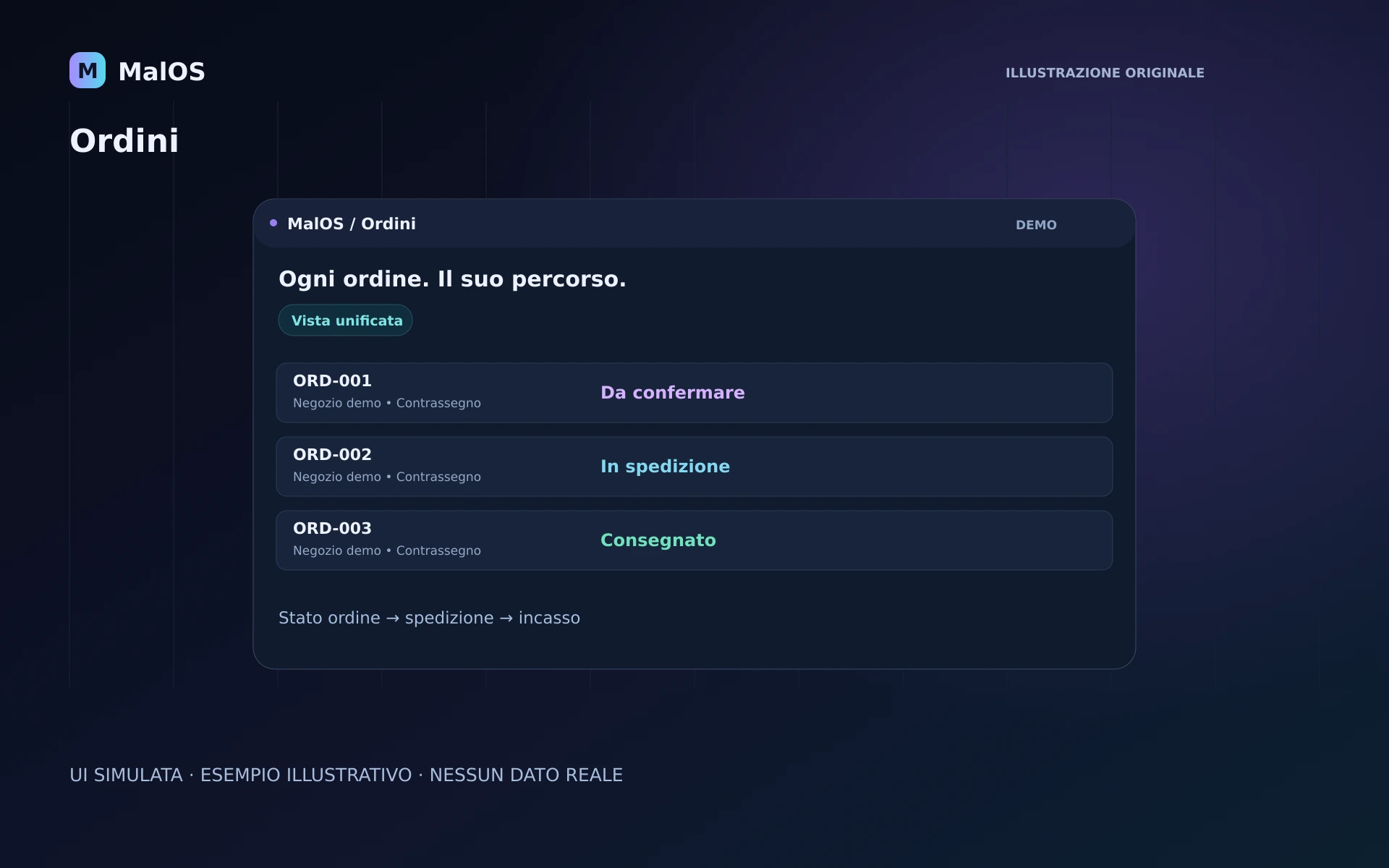
Task: Click the In spedizione status
Action: pyautogui.click(x=666, y=467)
